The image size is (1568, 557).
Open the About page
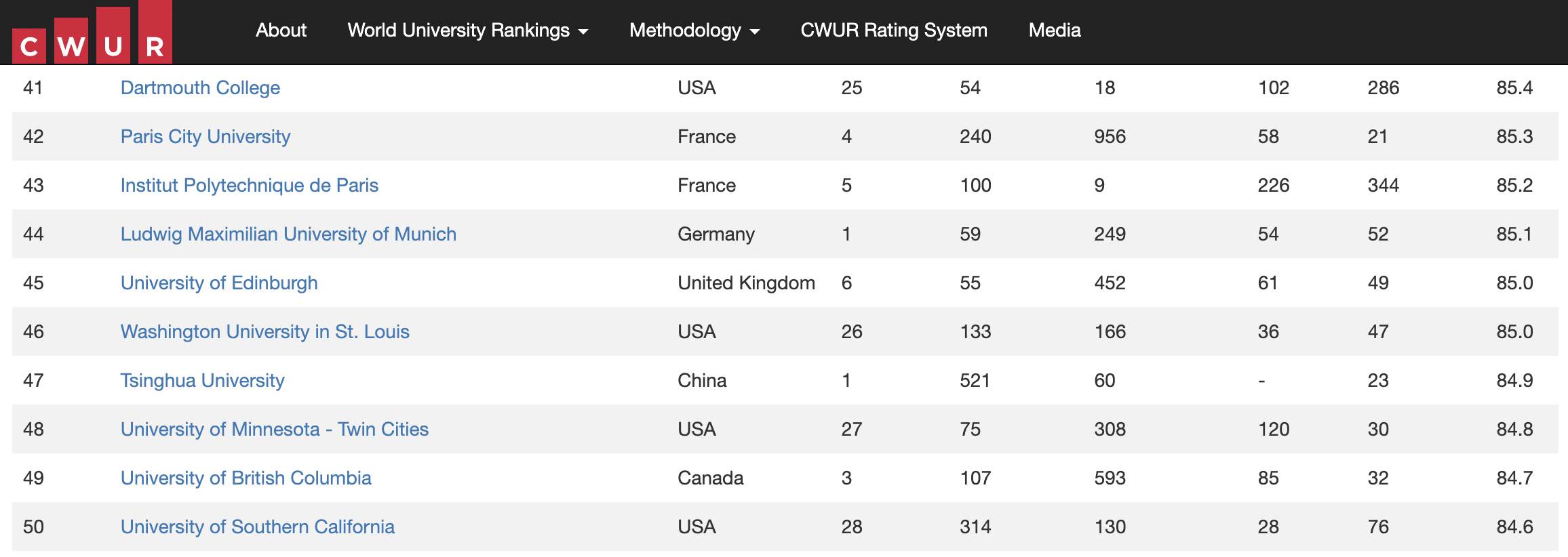pos(281,30)
